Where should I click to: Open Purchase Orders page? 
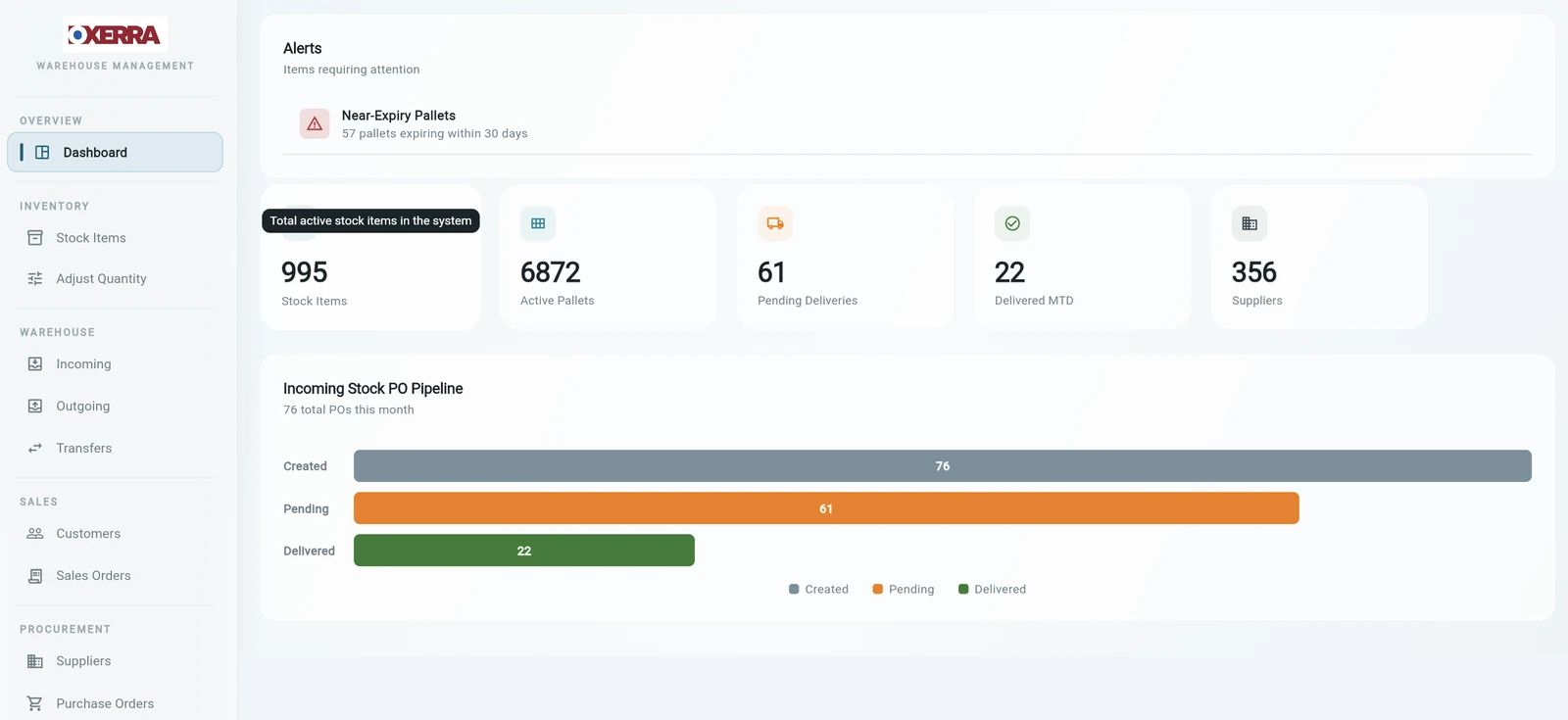coord(115,703)
